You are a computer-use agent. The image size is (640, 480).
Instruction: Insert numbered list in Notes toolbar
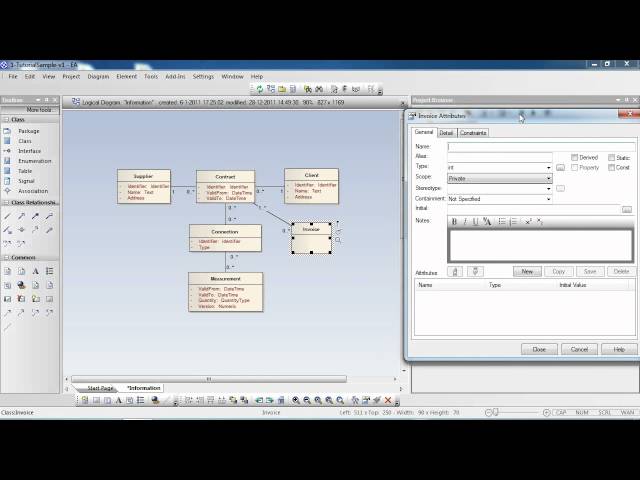pos(513,222)
